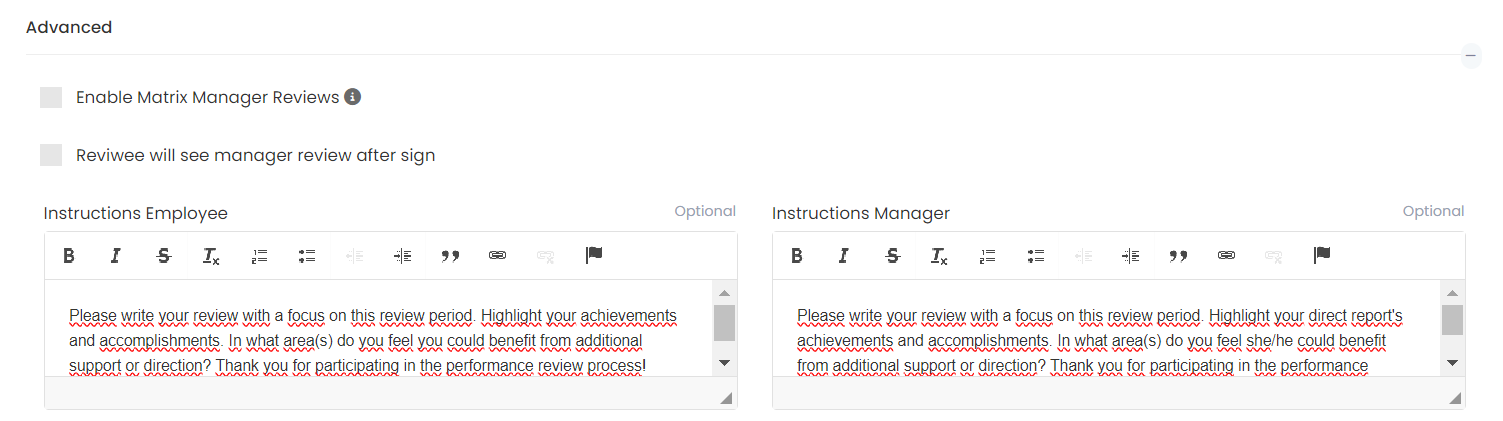
Task: Insert link in Instructions Manager editor
Action: (1225, 256)
